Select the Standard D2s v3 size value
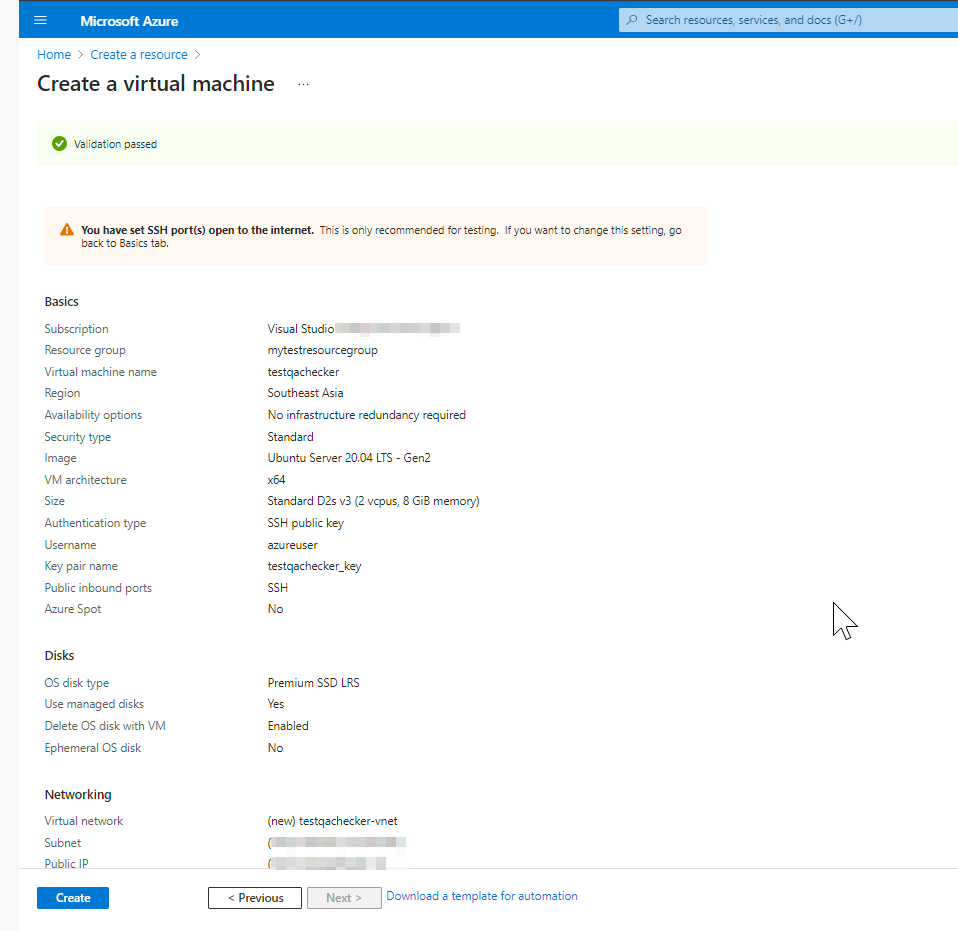 (x=373, y=501)
